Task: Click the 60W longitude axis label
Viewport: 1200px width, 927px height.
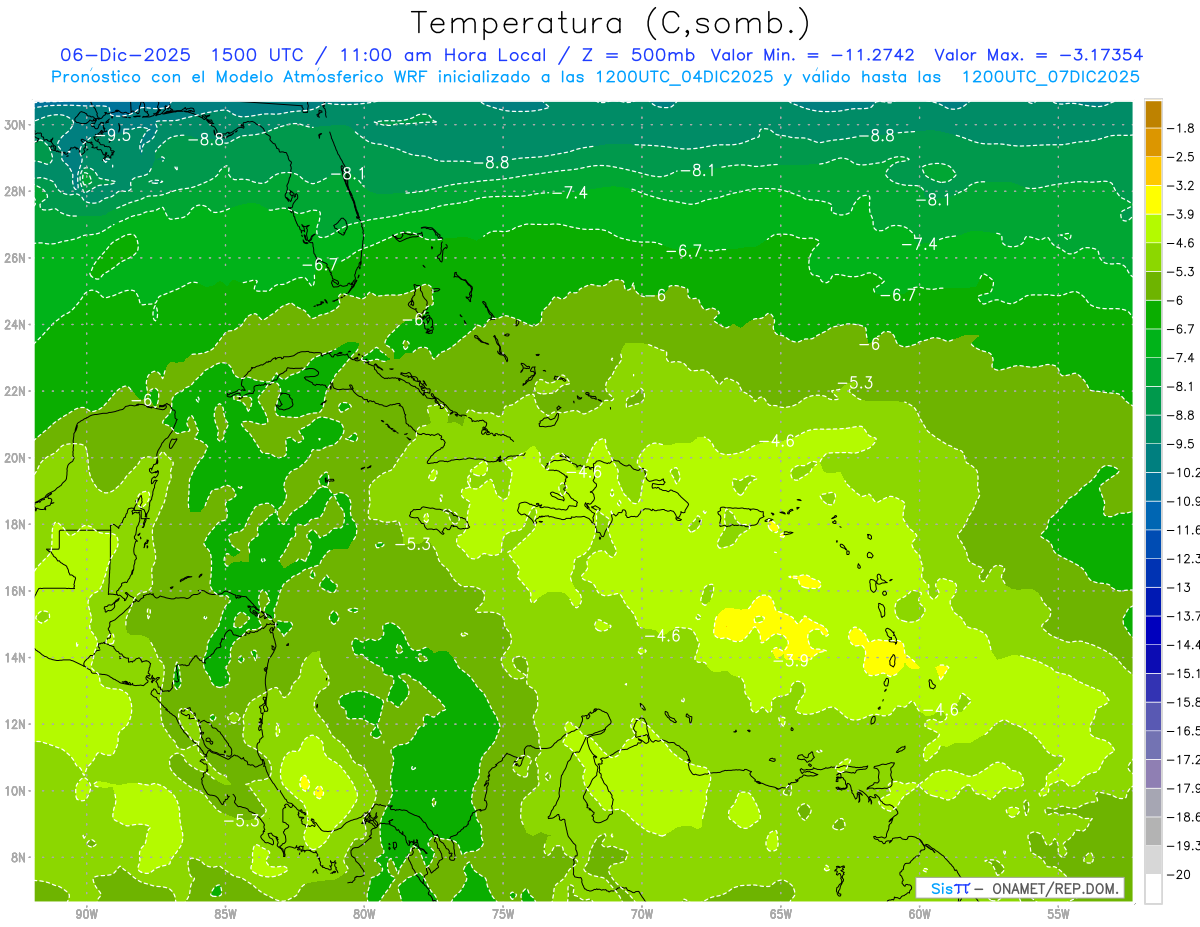Action: click(x=920, y=915)
